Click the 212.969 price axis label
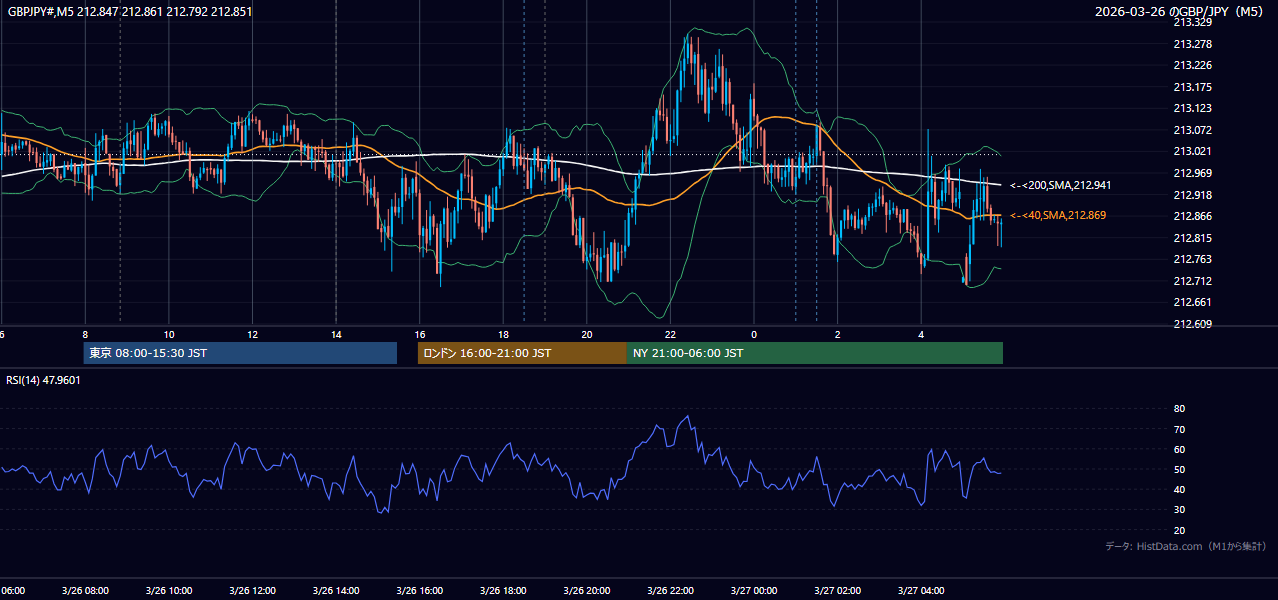Viewport: 1278px width, 600px height. pos(1192,173)
